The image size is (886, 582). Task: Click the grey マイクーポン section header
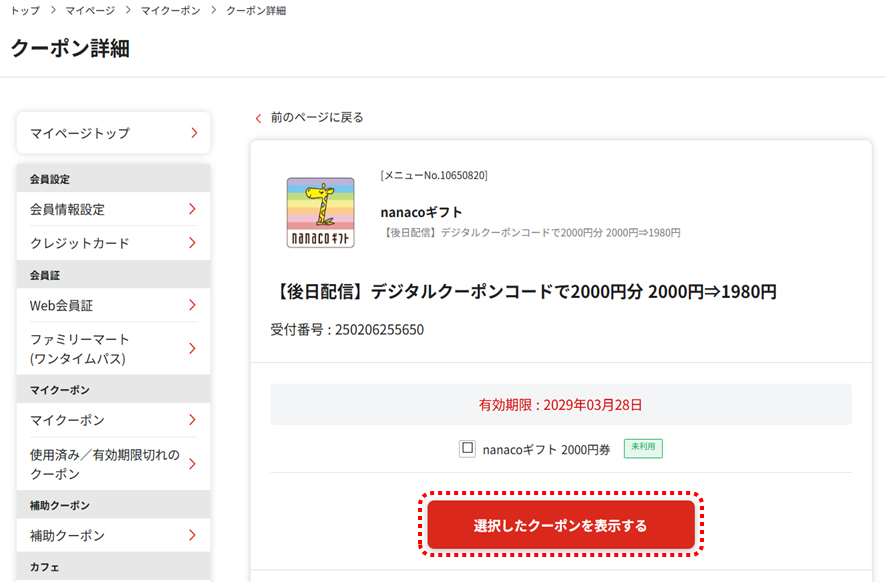[114, 389]
